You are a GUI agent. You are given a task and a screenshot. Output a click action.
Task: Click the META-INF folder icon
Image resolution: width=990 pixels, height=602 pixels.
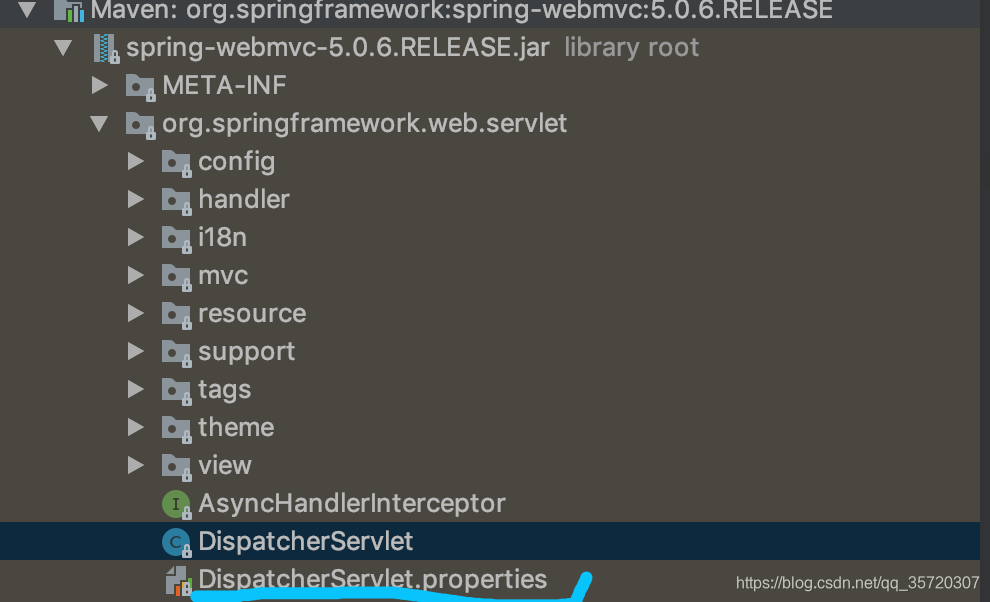pyautogui.click(x=140, y=86)
